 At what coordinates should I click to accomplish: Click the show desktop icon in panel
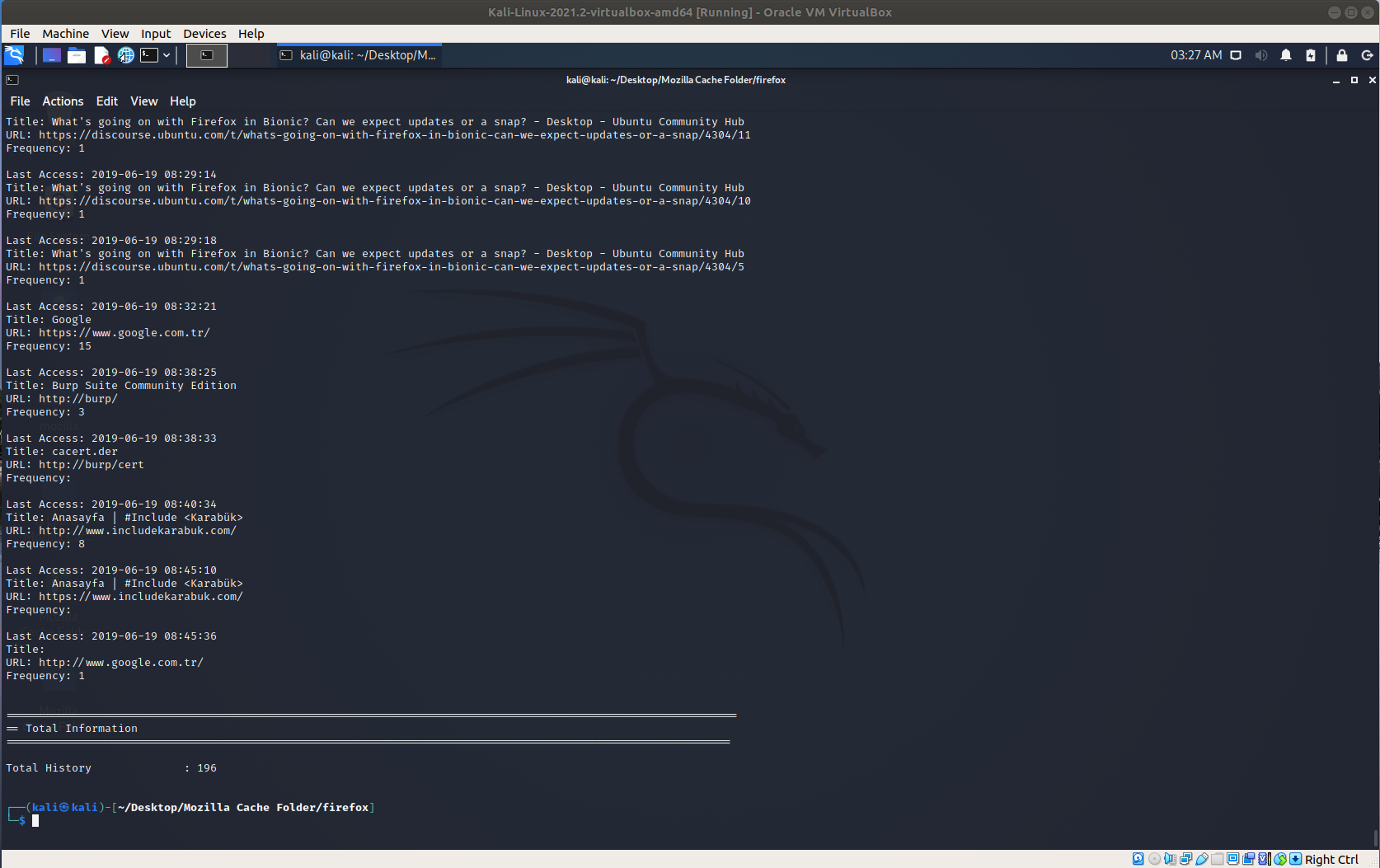click(x=51, y=55)
